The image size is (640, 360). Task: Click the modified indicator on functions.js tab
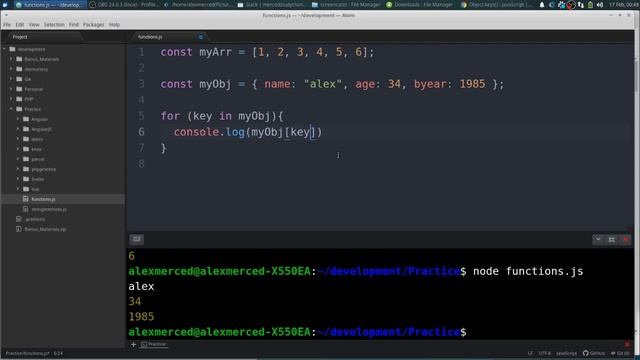point(200,37)
